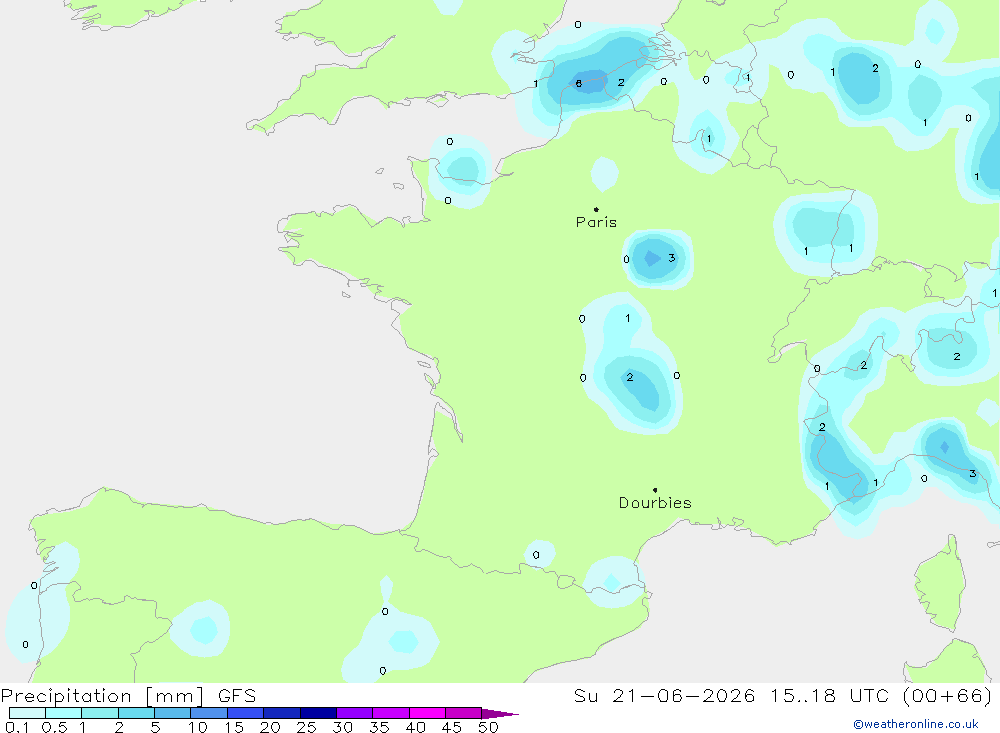The image size is (1000, 733).
Task: Pick the 40–45 mm magenta legend swatch
Action: [x=427, y=713]
